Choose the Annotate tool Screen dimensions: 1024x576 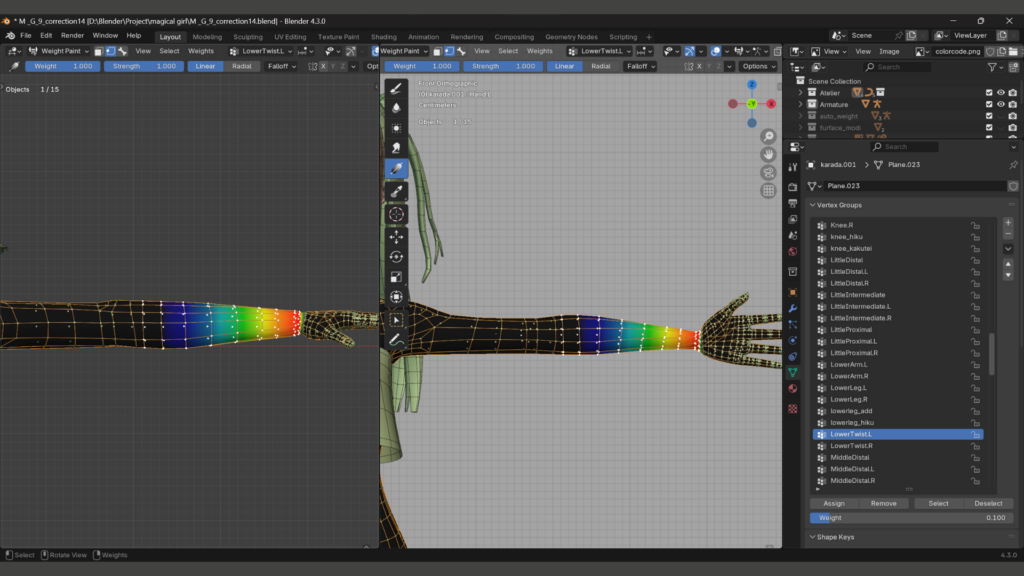(396, 341)
